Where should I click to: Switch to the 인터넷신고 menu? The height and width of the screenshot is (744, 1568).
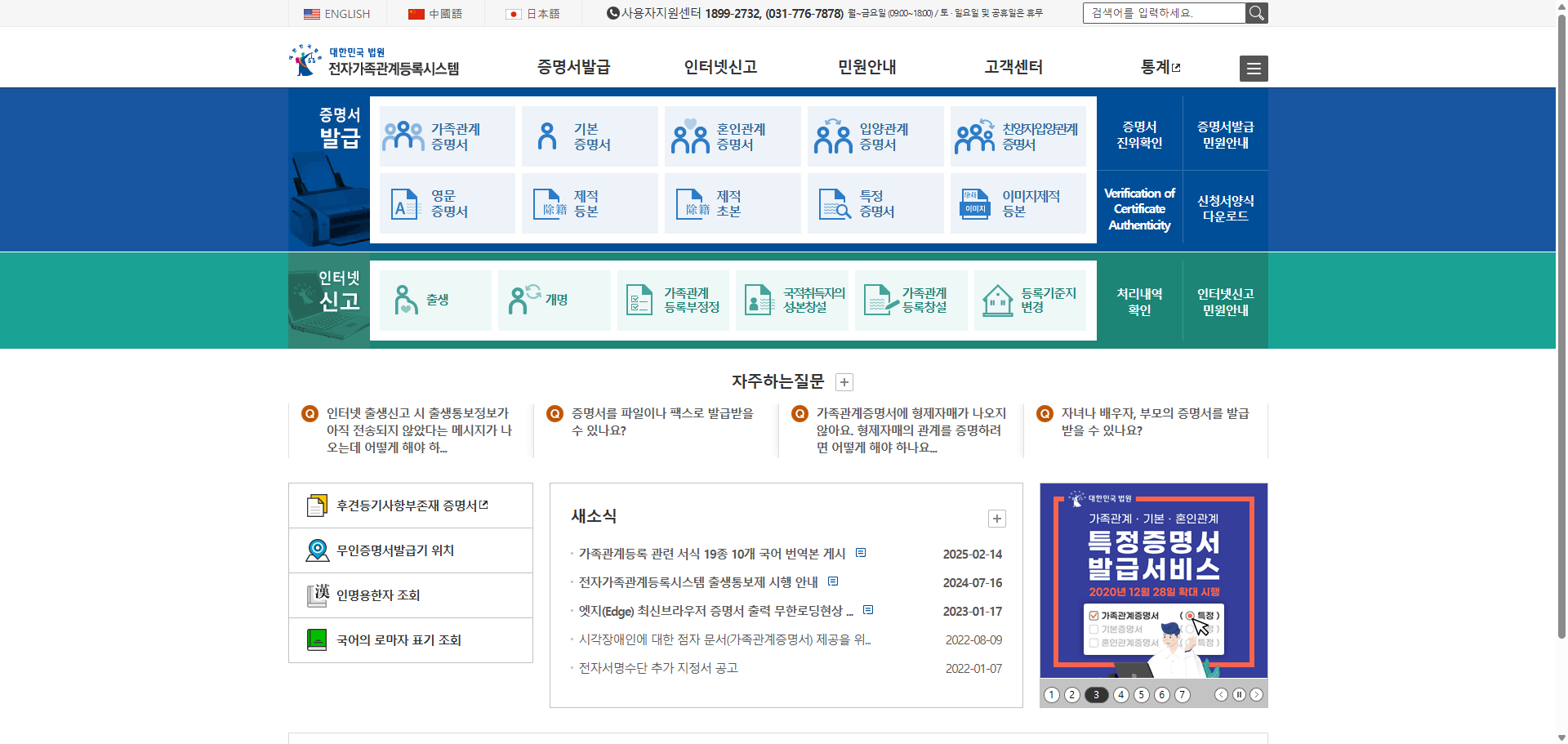pos(720,68)
